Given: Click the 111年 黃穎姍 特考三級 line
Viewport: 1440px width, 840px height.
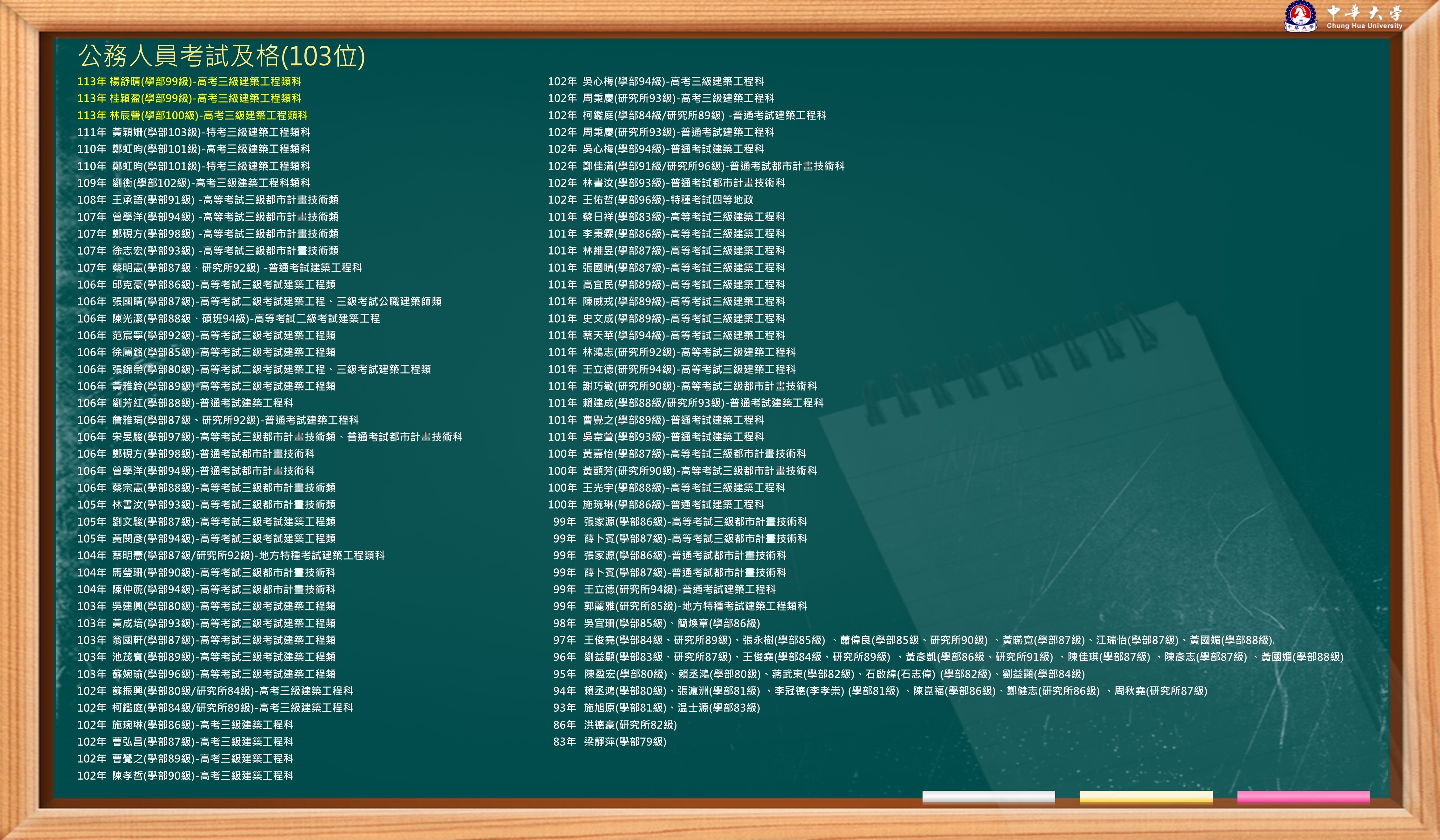Looking at the screenshot, I should 194,133.
